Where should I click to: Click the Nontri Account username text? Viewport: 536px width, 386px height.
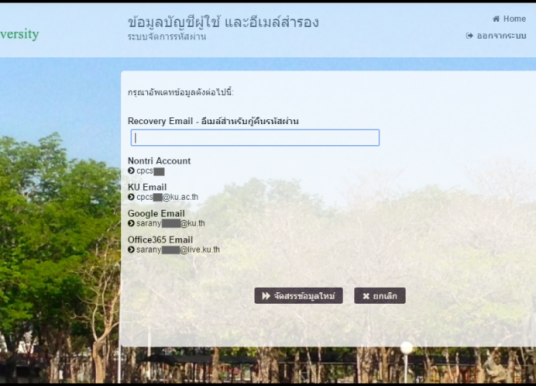[x=150, y=171]
